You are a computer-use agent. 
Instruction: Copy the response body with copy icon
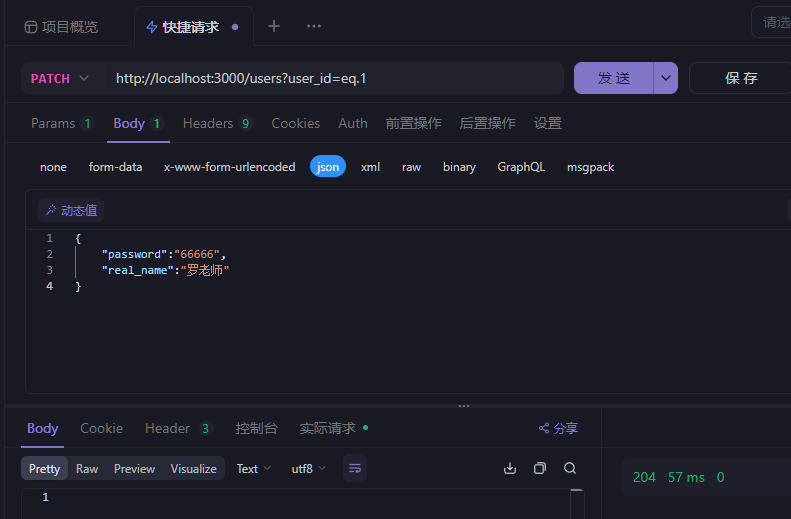[540, 468]
